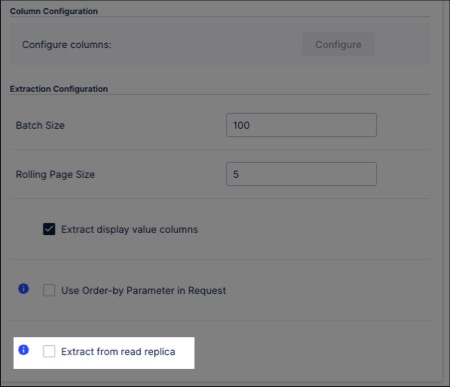
Task: Select the Configure columns label
Action: 67,45
